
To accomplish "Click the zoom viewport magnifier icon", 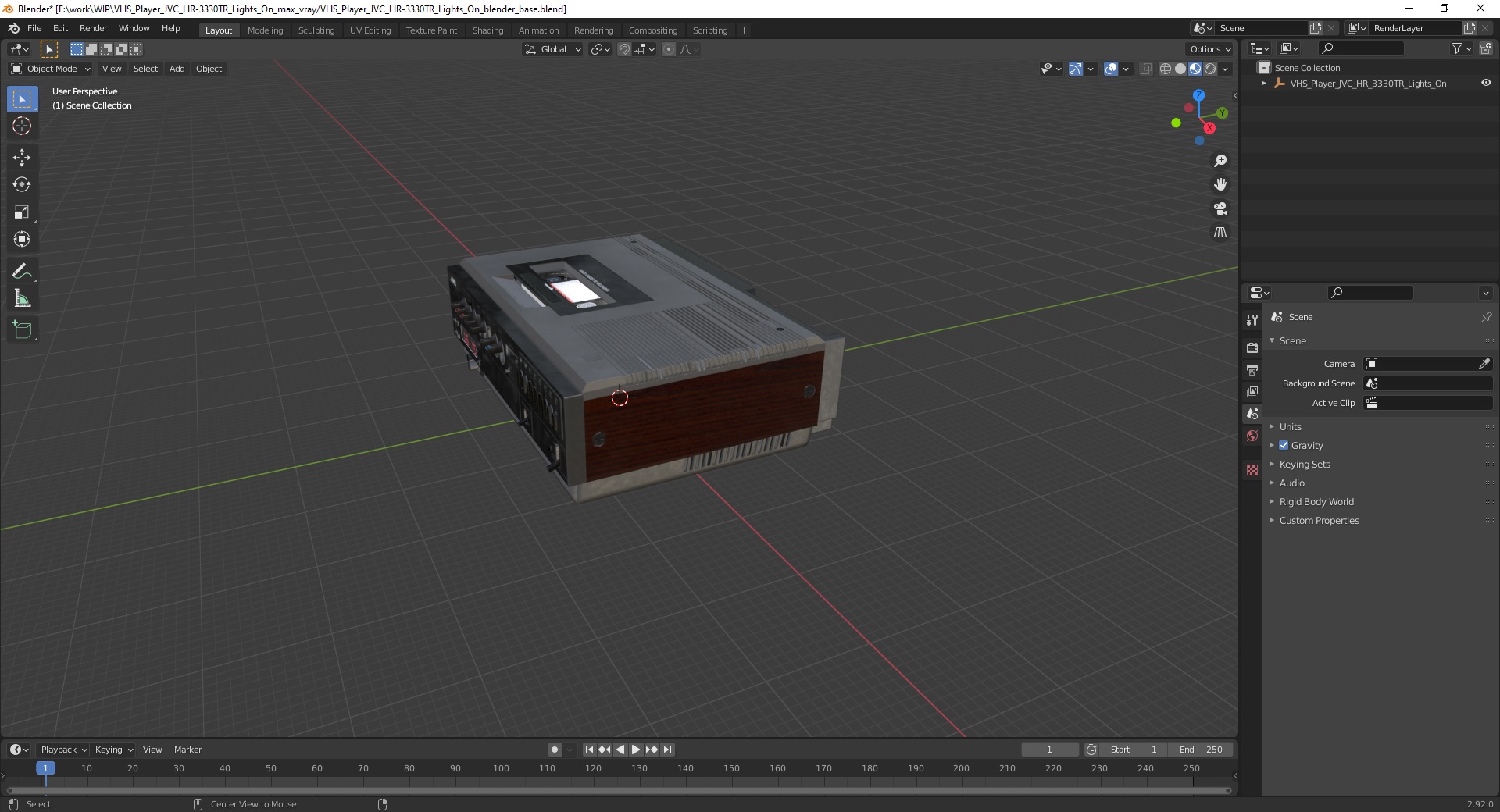I will pyautogui.click(x=1220, y=161).
